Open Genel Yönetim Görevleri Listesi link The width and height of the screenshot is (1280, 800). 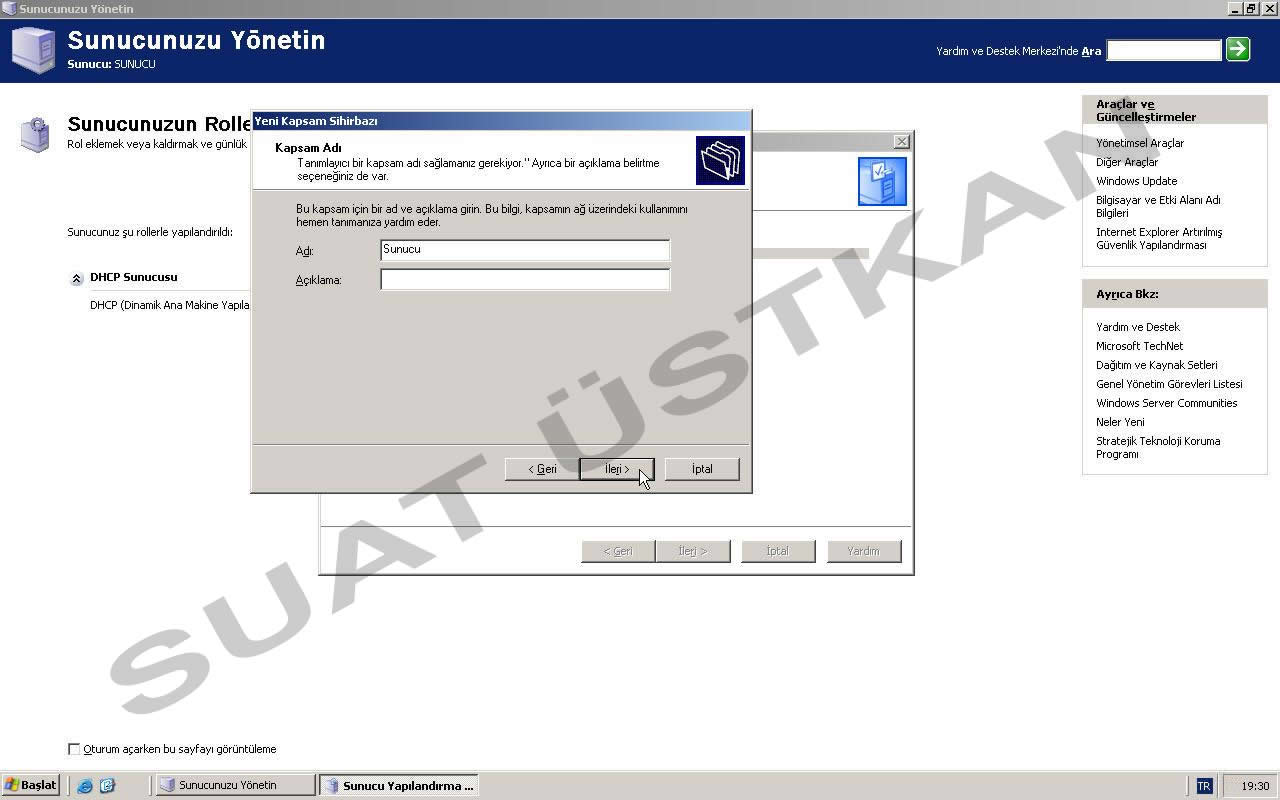pos(1169,384)
